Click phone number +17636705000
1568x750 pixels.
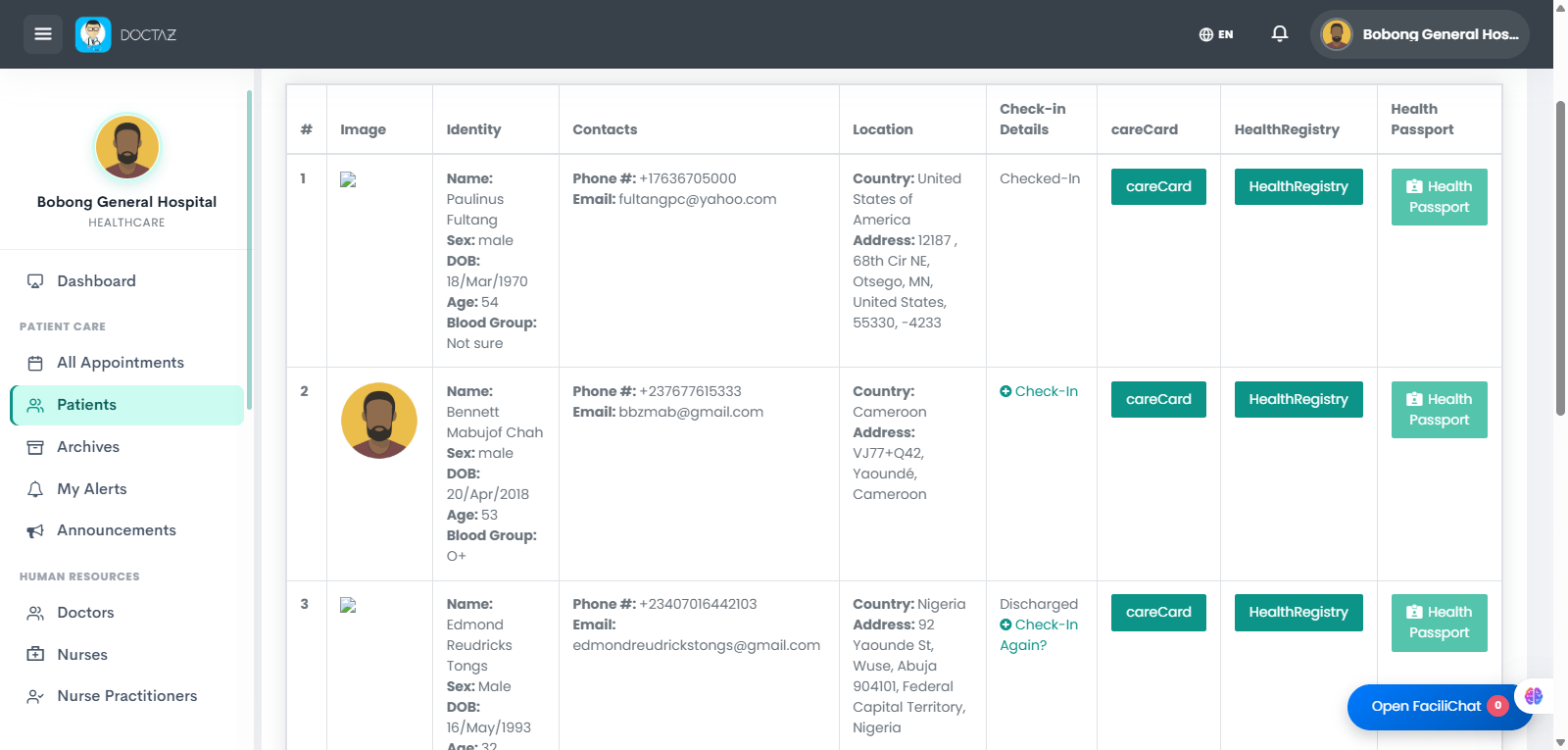tap(688, 178)
